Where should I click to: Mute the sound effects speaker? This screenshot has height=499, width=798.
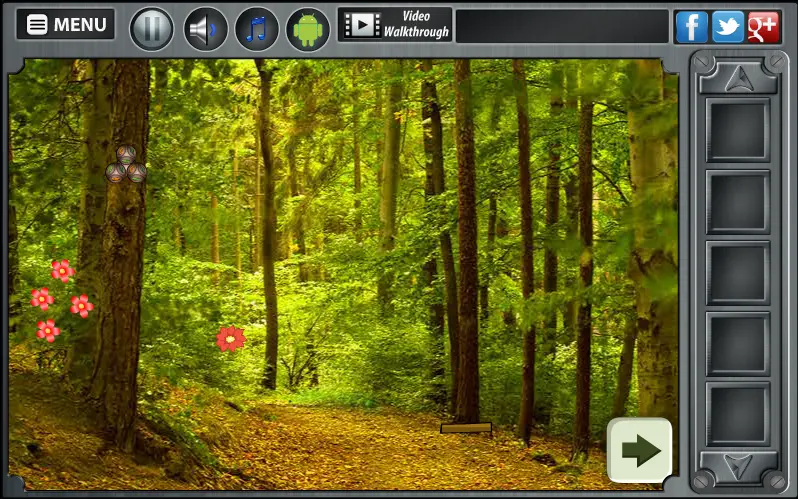(205, 29)
